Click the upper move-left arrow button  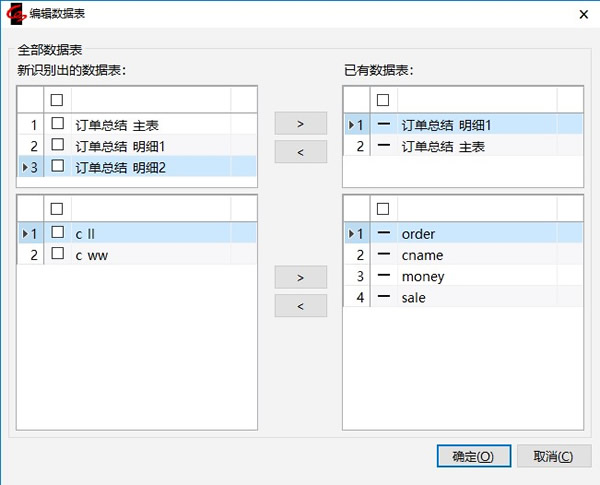pyautogui.click(x=300, y=152)
